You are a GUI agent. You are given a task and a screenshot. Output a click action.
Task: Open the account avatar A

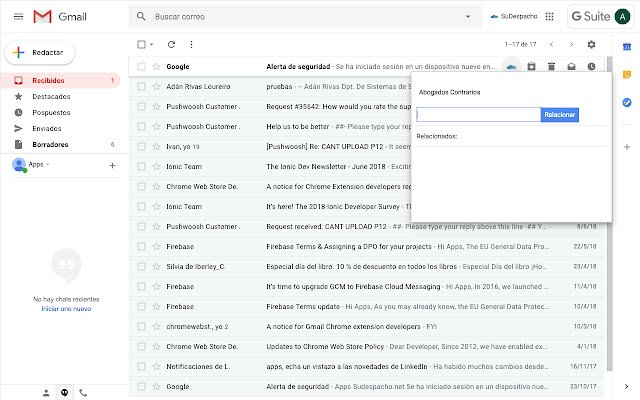pyautogui.click(x=622, y=16)
